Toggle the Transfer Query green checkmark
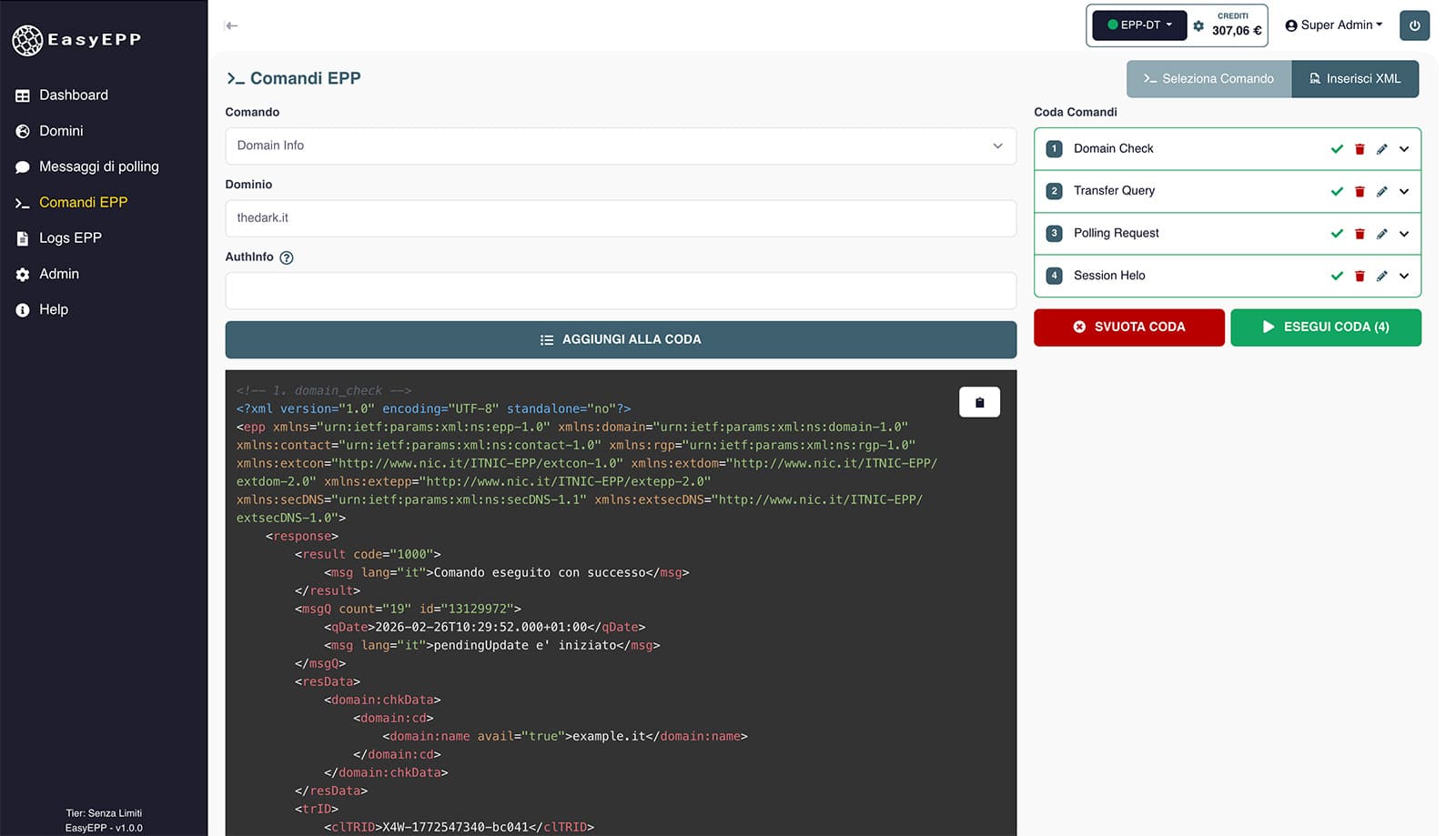The image size is (1456, 836). (x=1337, y=191)
